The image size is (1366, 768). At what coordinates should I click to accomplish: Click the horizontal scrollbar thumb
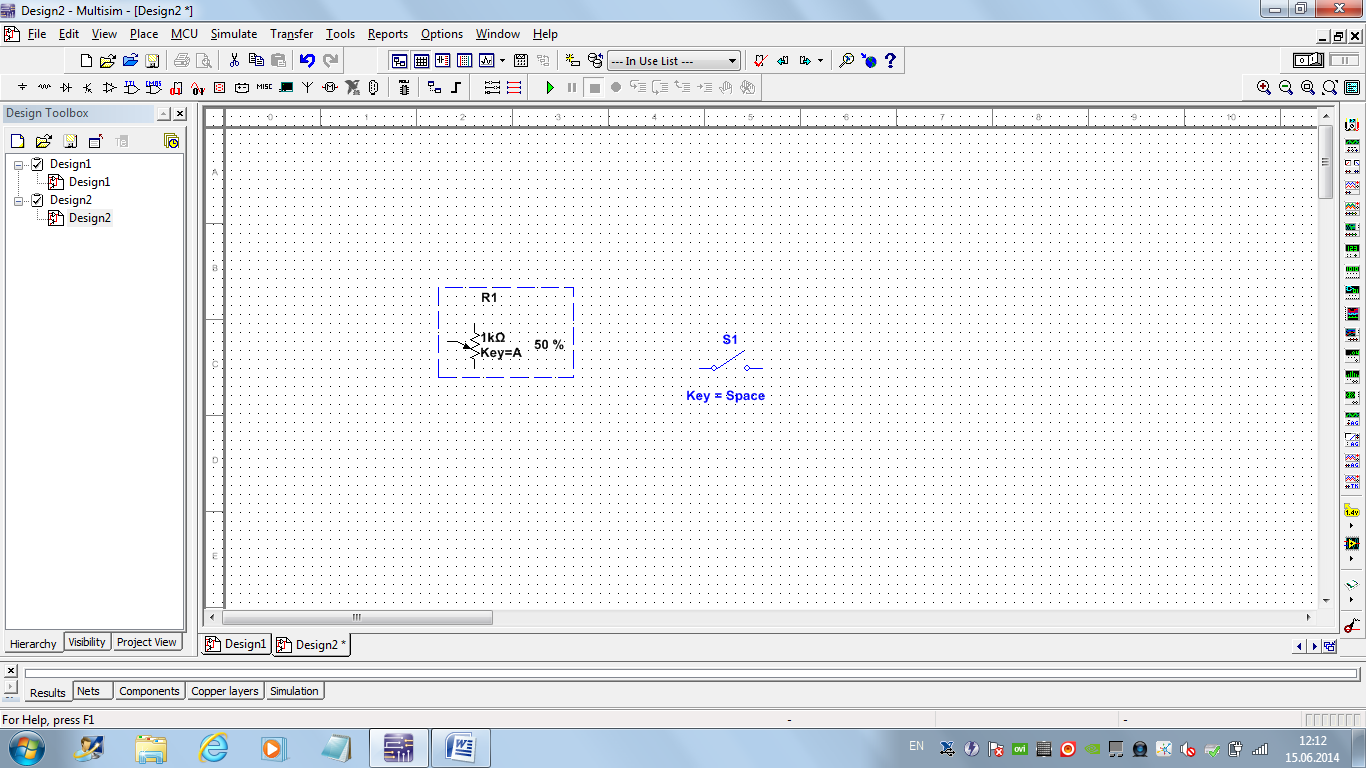tap(357, 617)
